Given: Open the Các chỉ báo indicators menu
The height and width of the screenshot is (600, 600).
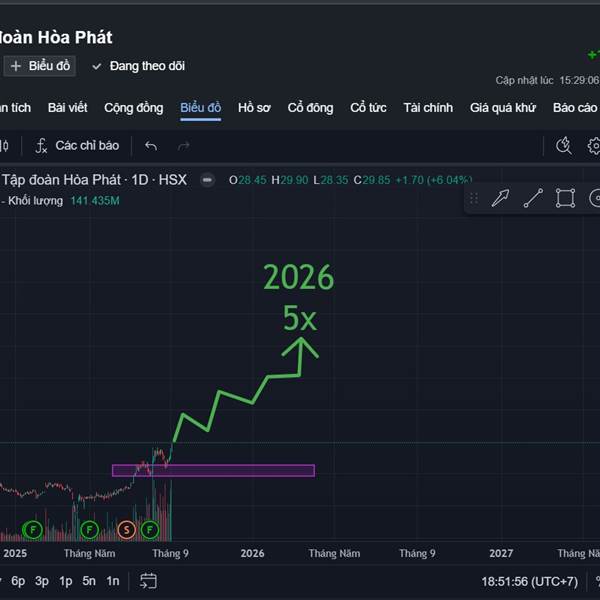Looking at the screenshot, I should 77,146.
